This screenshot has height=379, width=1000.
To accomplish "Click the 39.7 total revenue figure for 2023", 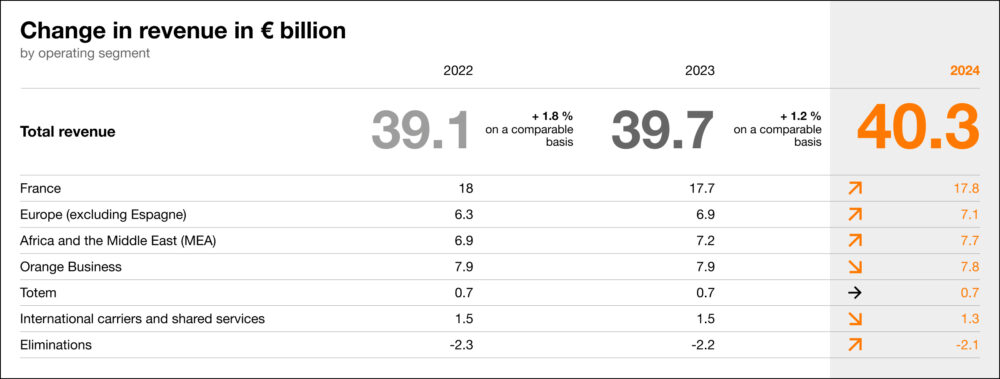I will pos(662,131).
